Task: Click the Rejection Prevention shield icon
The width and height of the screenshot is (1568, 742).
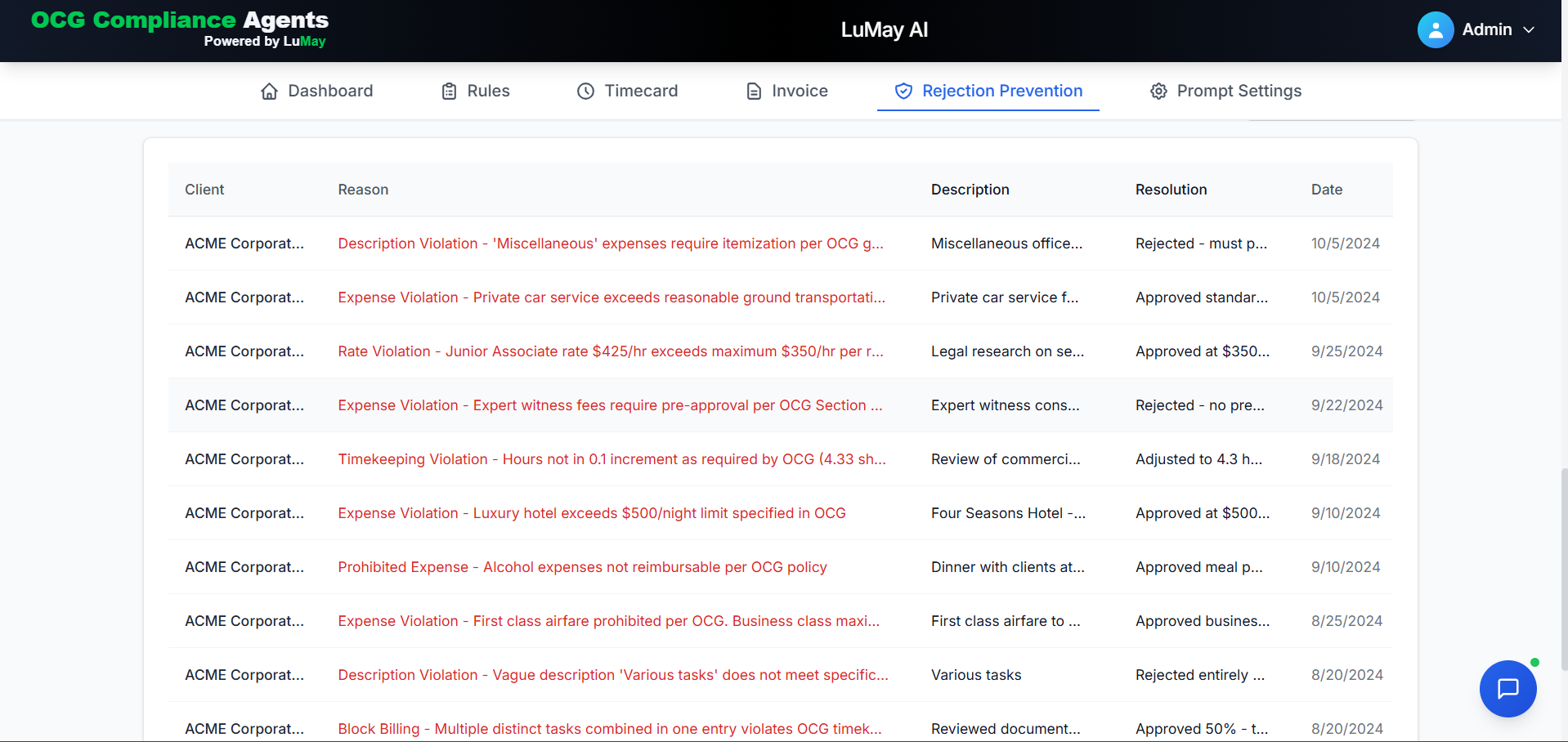Action: coord(903,92)
